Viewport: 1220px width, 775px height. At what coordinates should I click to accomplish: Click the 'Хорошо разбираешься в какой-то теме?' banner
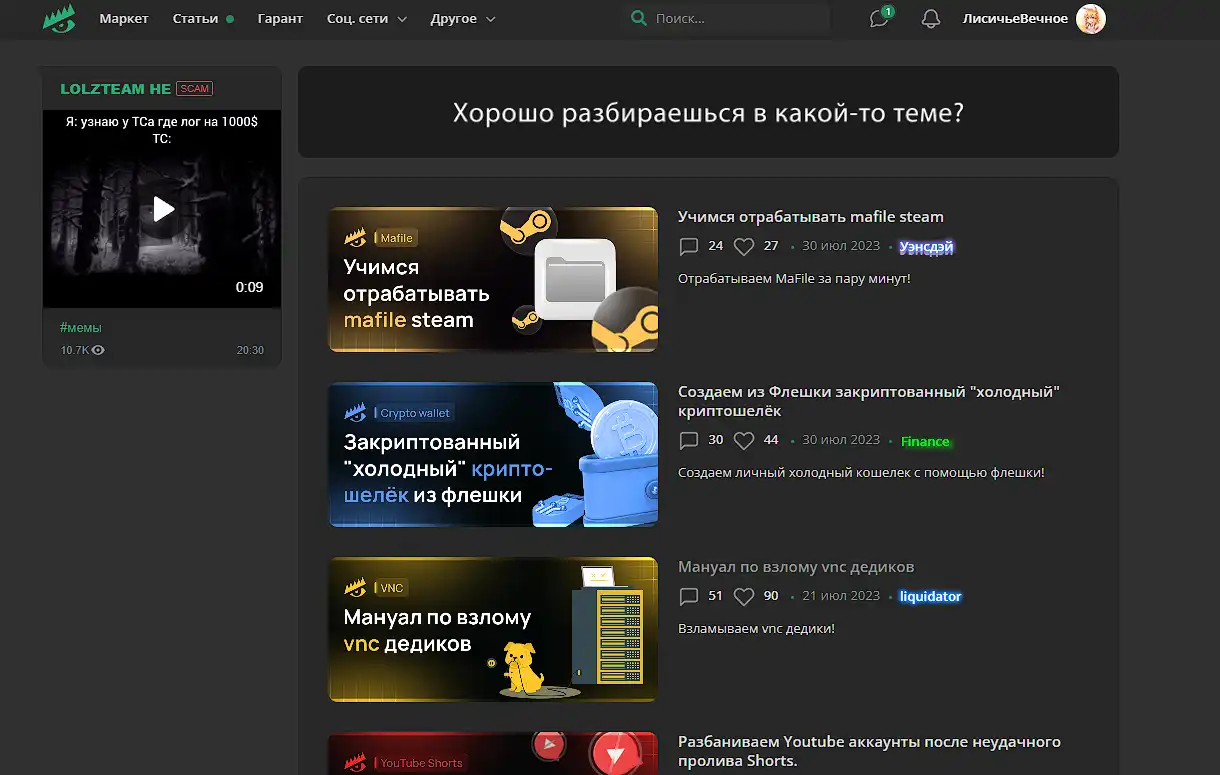(708, 112)
